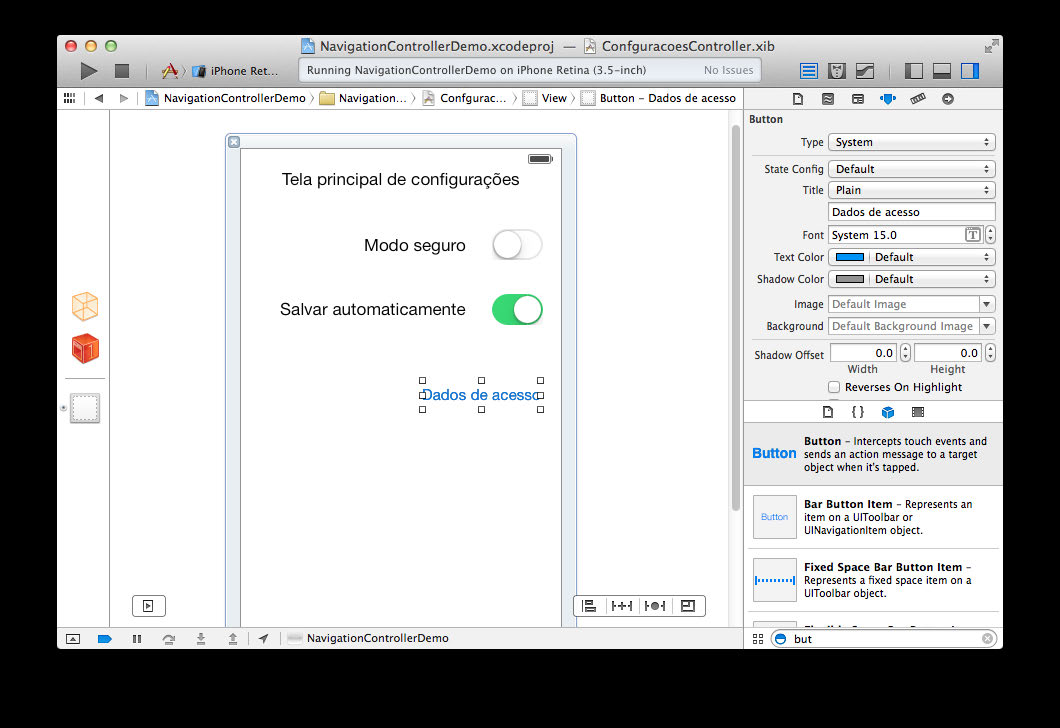Pause program execution in debug bar
This screenshot has width=1060, height=728.
pyautogui.click(x=137, y=638)
